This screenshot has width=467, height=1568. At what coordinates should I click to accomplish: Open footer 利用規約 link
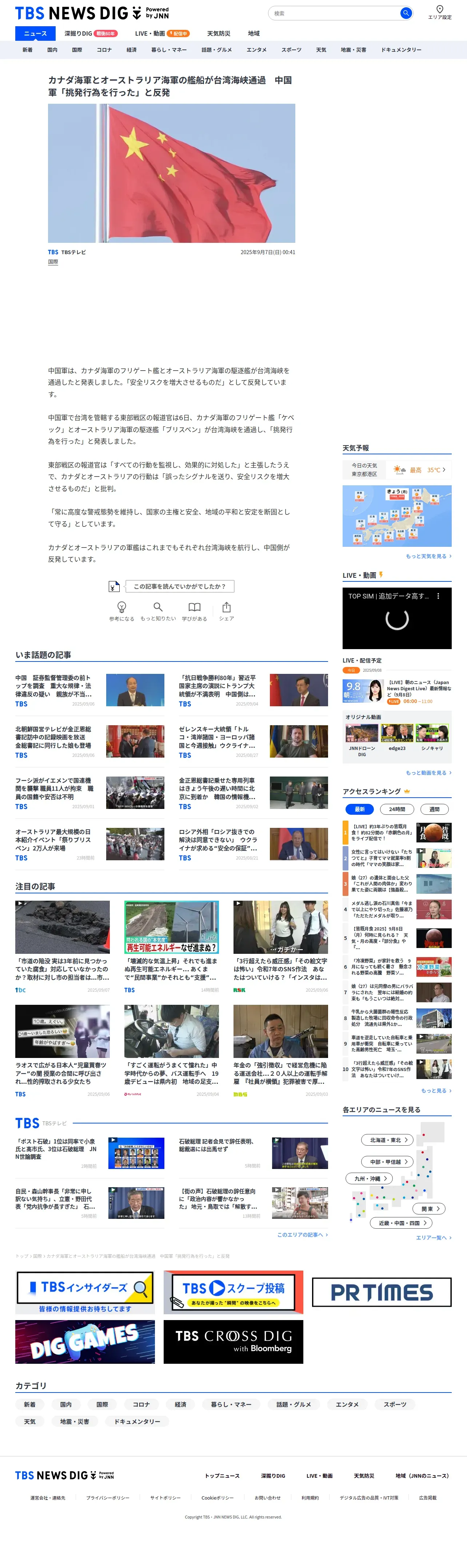point(310,1497)
